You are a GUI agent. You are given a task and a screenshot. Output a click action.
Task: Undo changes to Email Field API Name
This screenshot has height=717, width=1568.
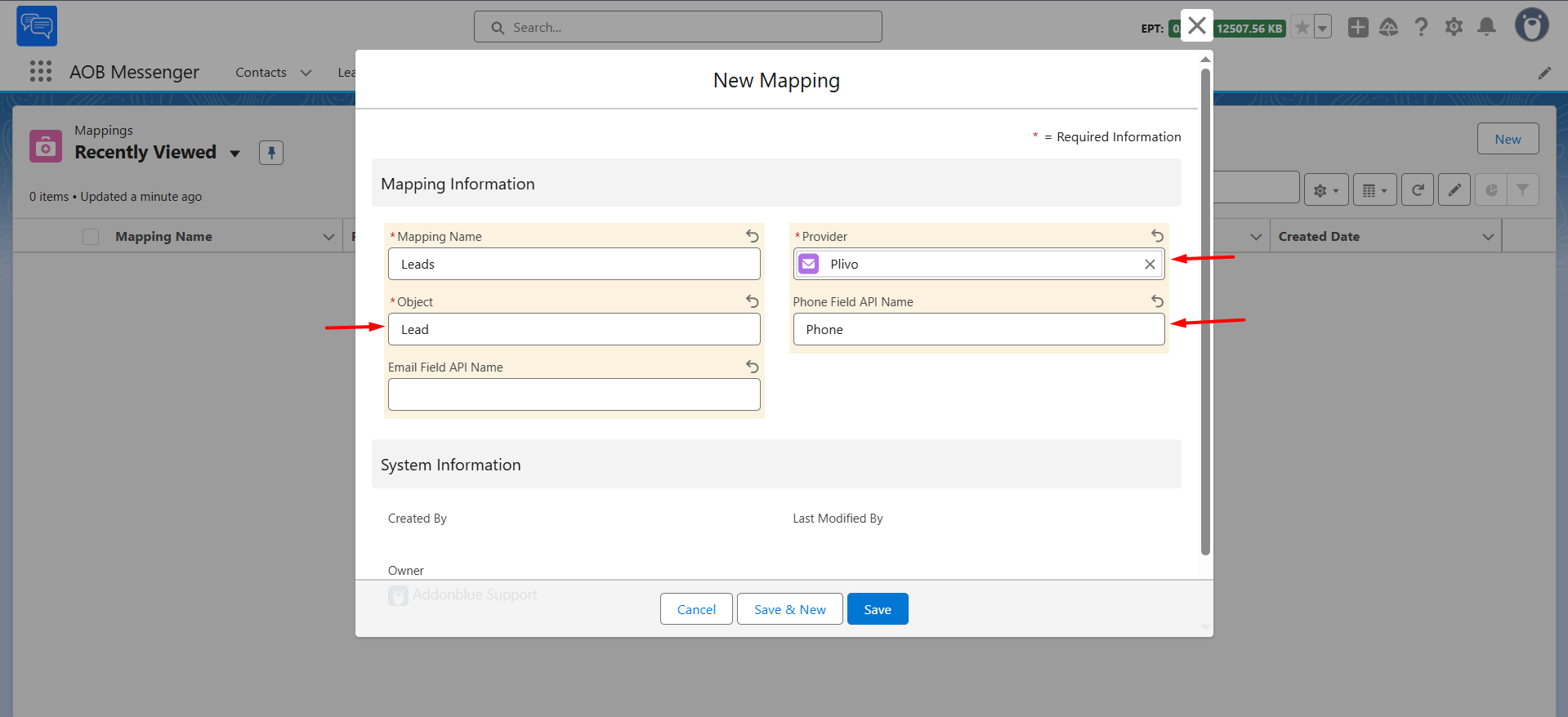[x=753, y=367]
